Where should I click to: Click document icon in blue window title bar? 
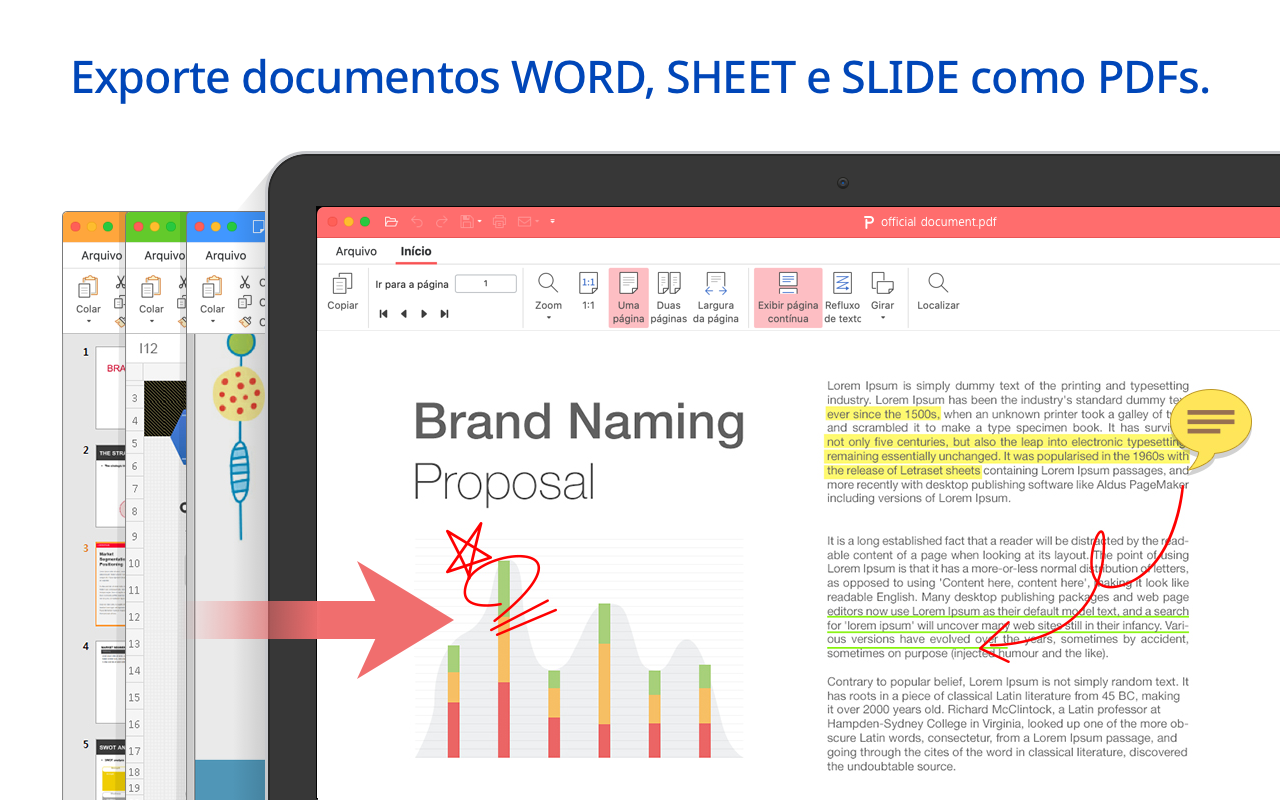259,227
